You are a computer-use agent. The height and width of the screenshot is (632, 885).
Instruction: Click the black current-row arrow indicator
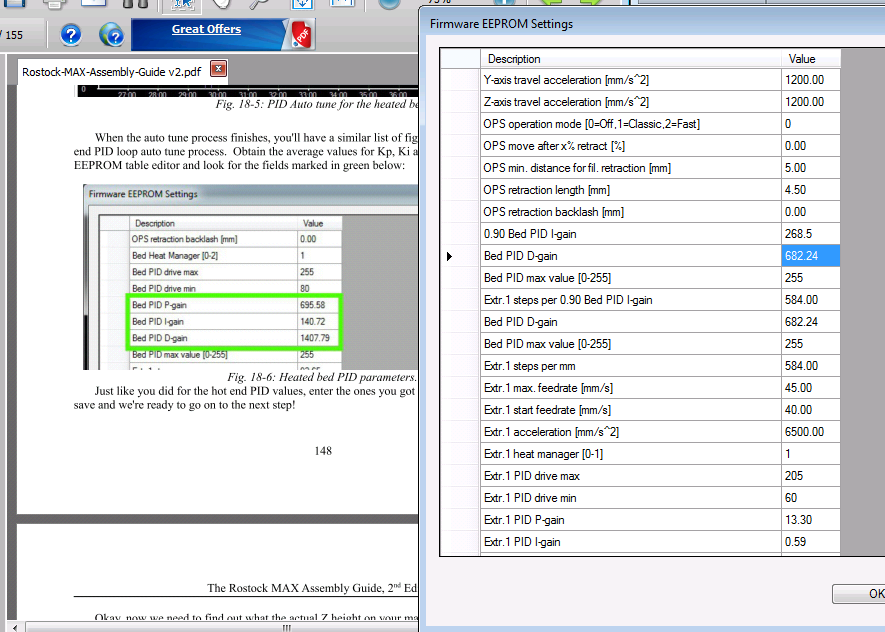coord(449,257)
